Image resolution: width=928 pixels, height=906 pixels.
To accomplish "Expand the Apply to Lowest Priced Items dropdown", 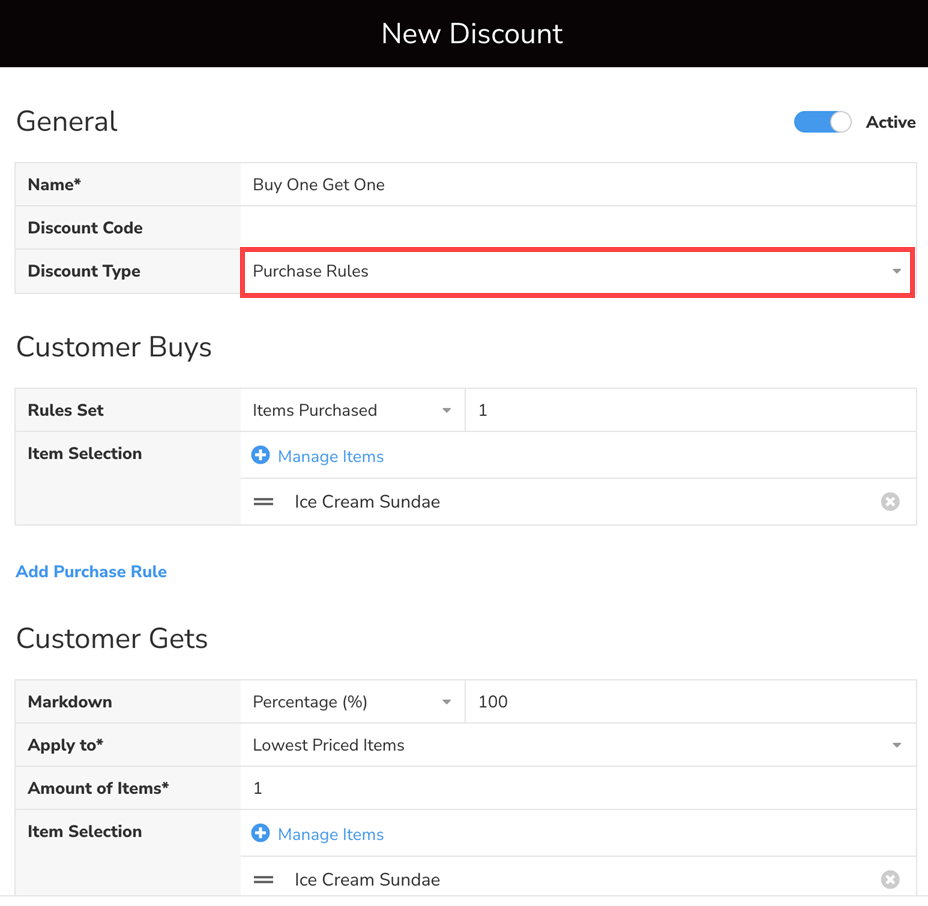I will coord(577,746).
